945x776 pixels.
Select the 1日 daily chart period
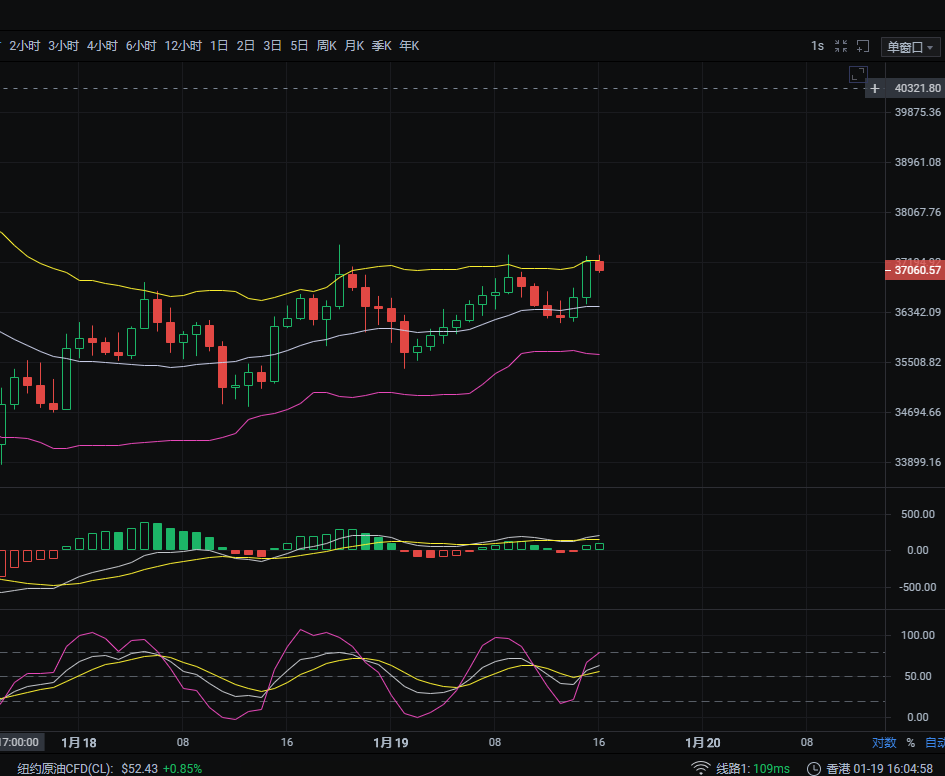coord(219,46)
